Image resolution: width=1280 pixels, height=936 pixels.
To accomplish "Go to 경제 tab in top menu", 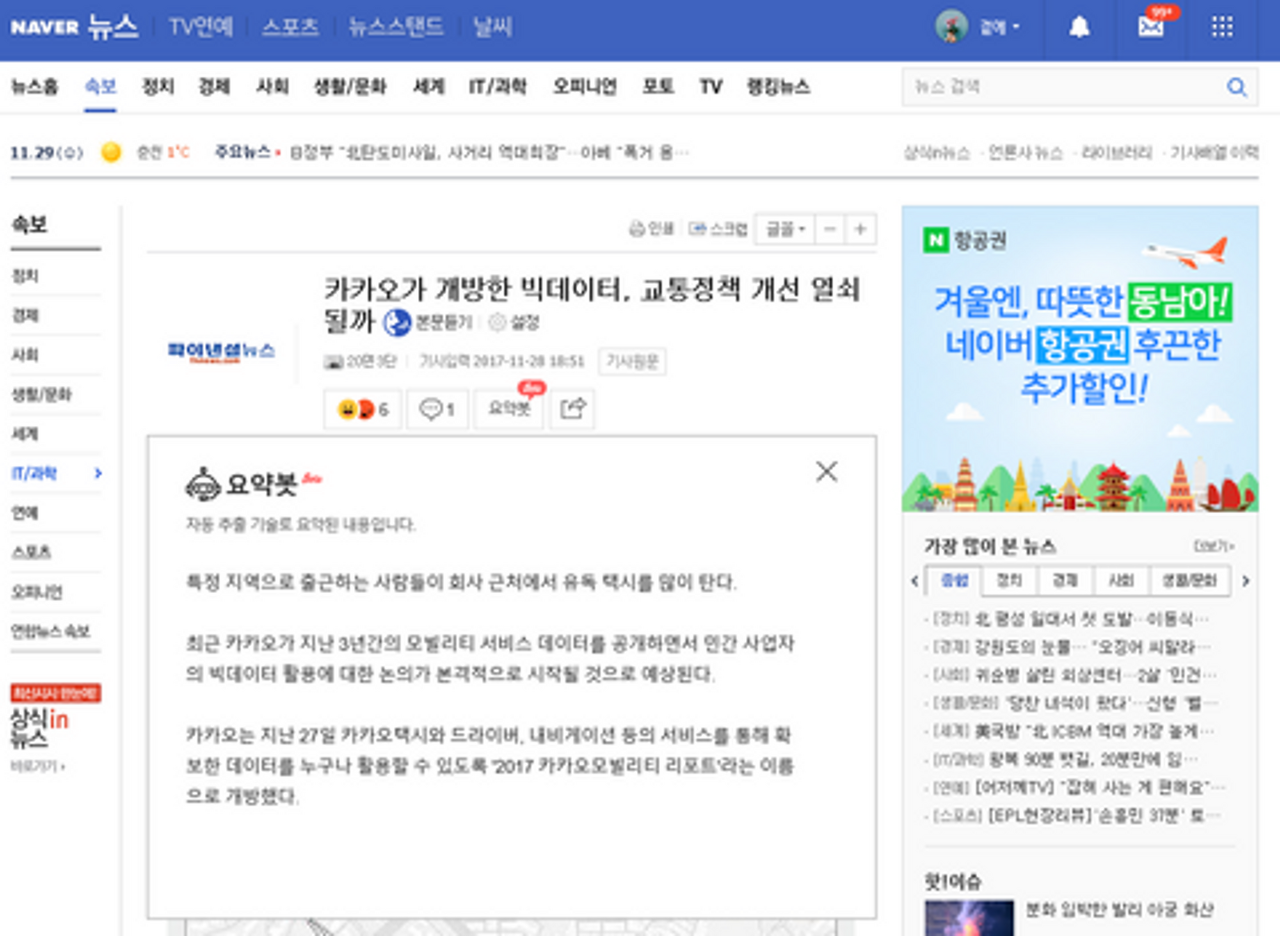I will pyautogui.click(x=214, y=87).
